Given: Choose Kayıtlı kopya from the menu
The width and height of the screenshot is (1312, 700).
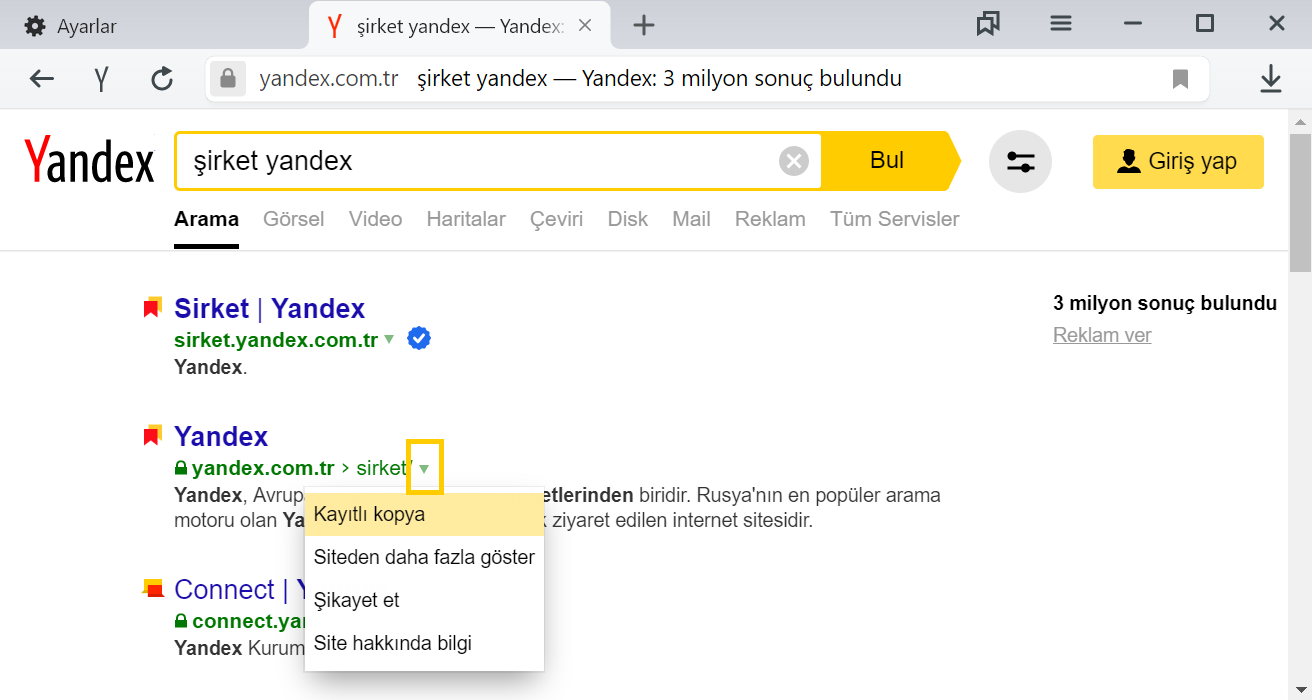Looking at the screenshot, I should tap(424, 514).
